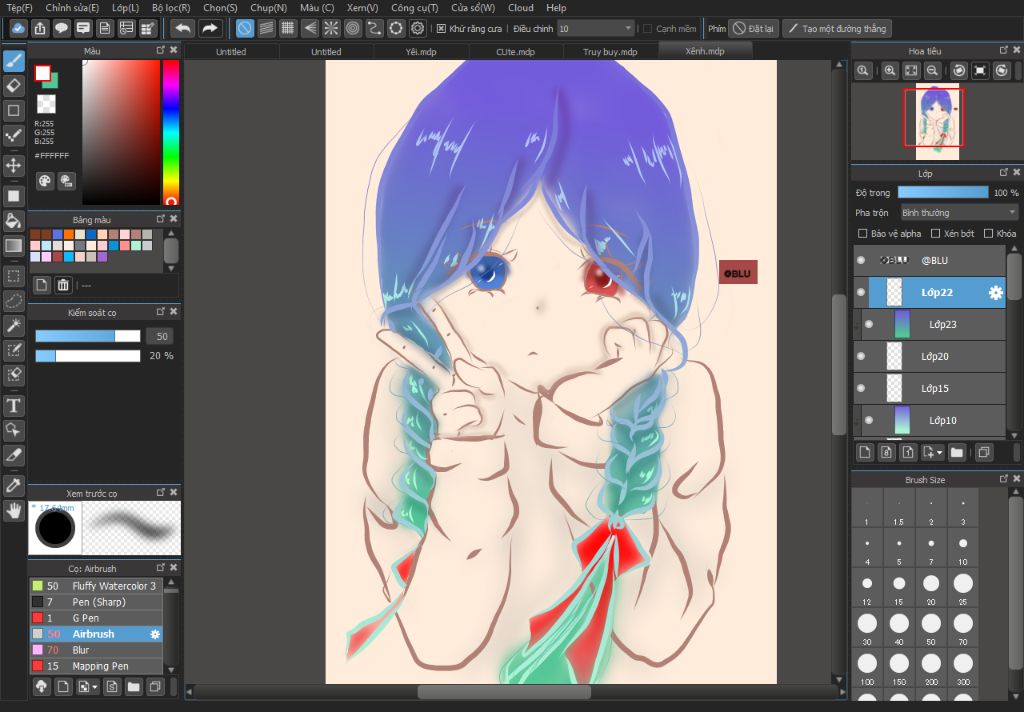Open the Lớp(L) menu

tap(125, 8)
